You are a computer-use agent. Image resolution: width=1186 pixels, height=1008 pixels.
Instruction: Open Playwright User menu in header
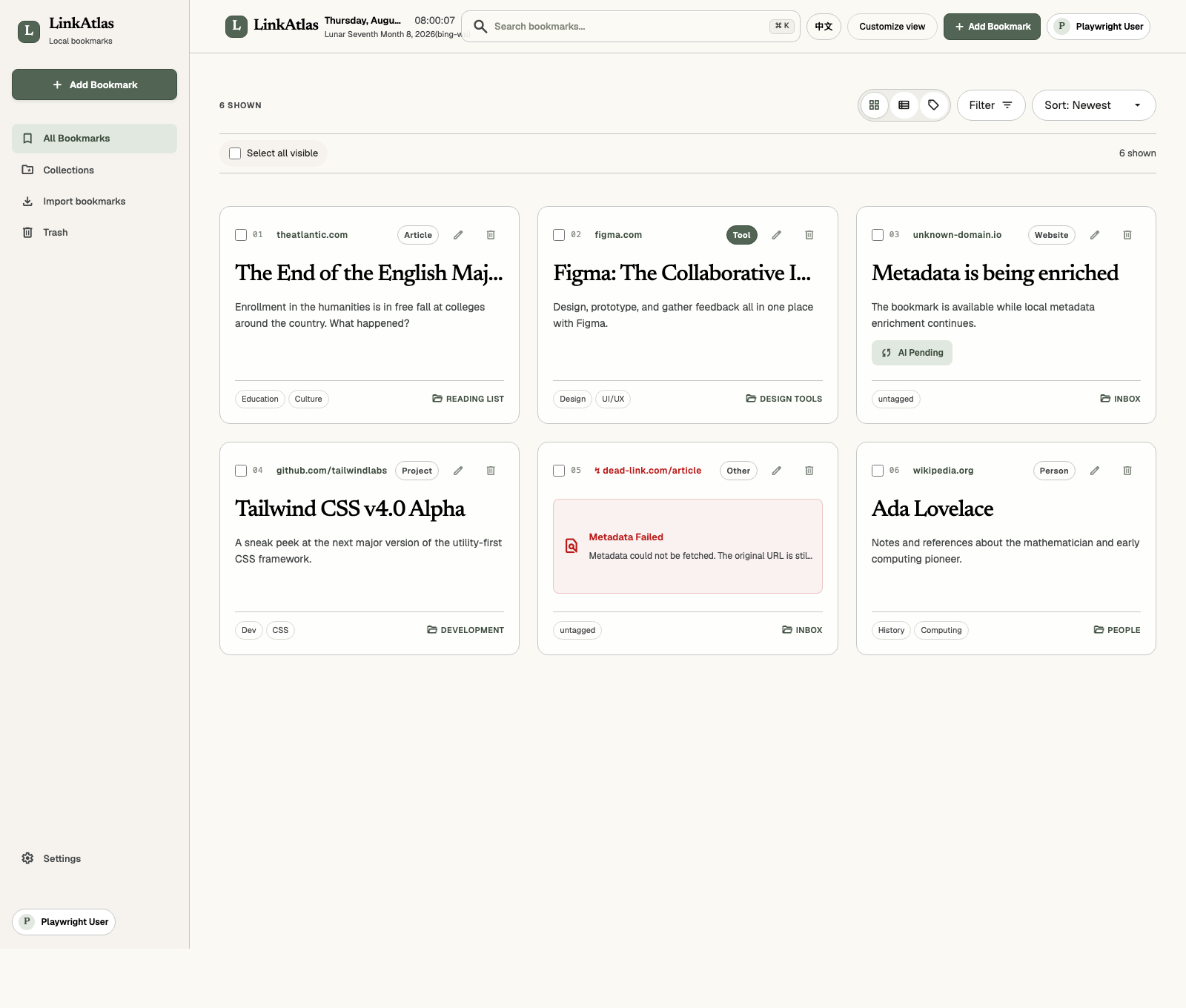(1099, 27)
